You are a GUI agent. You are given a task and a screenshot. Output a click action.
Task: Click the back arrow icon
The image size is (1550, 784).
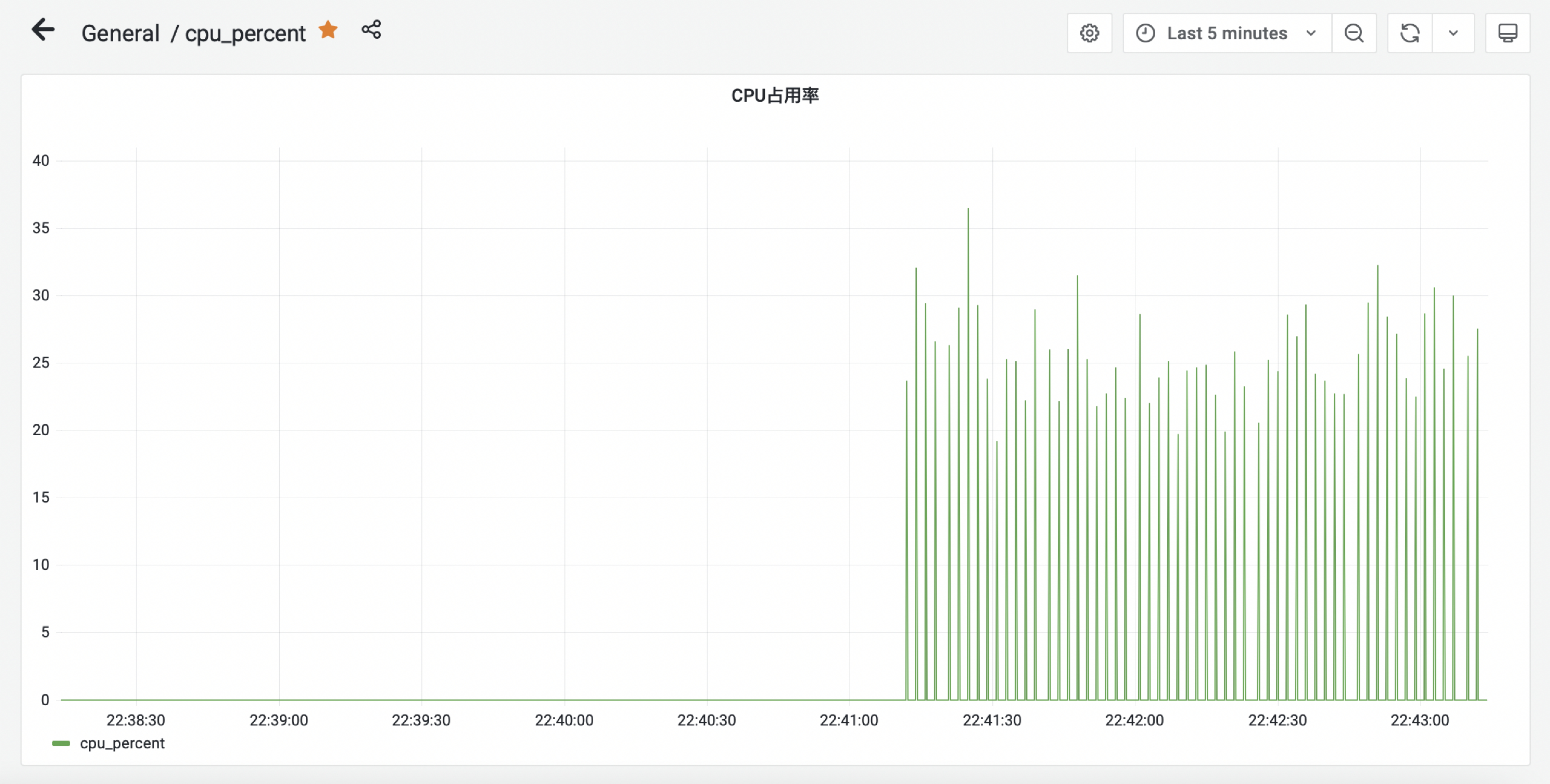tap(43, 30)
